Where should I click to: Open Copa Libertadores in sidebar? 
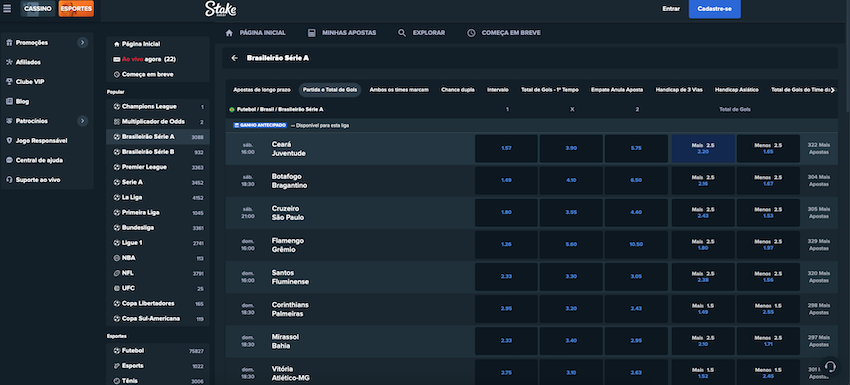pyautogui.click(x=158, y=304)
